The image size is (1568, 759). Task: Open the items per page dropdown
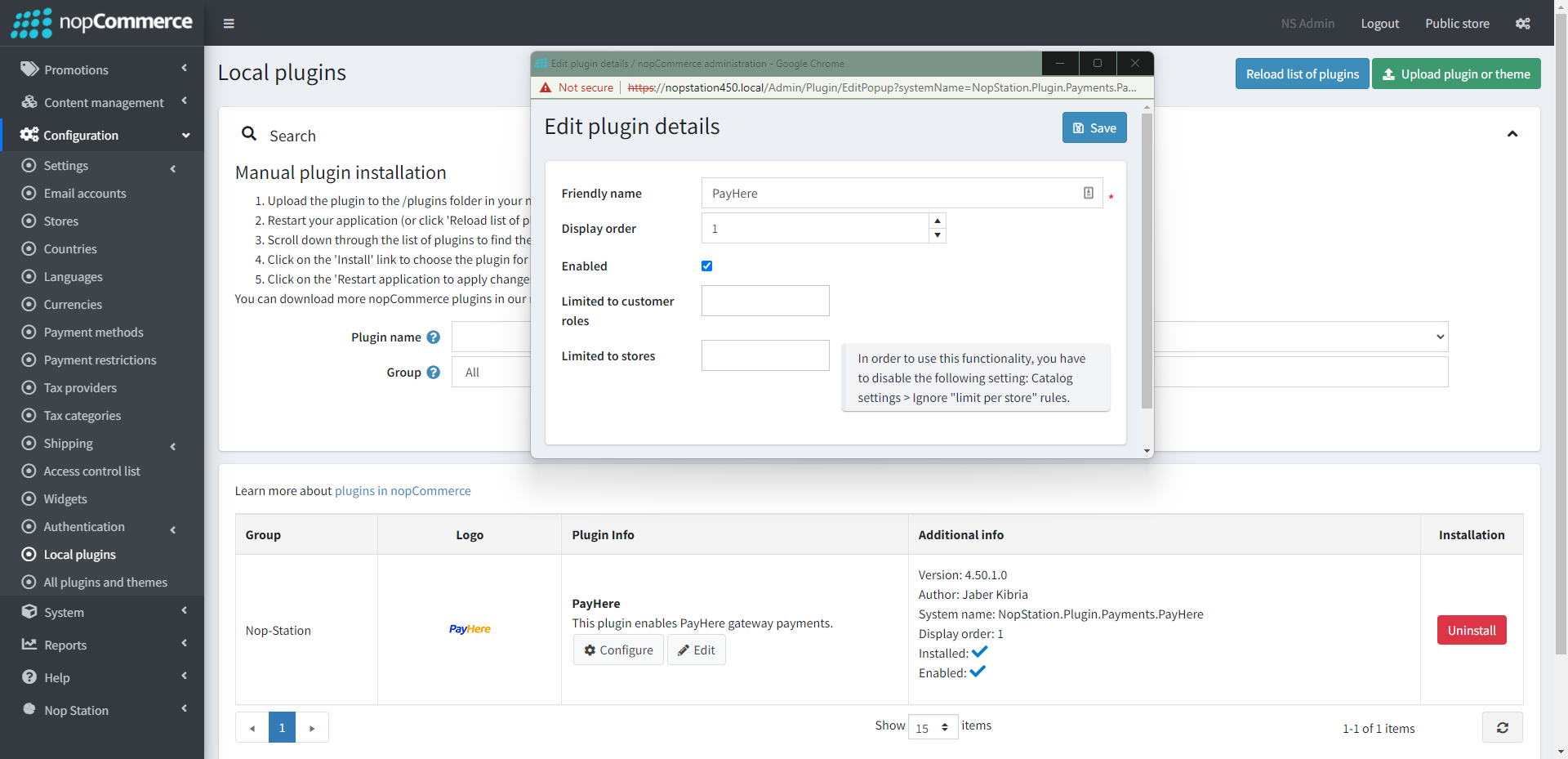933,727
